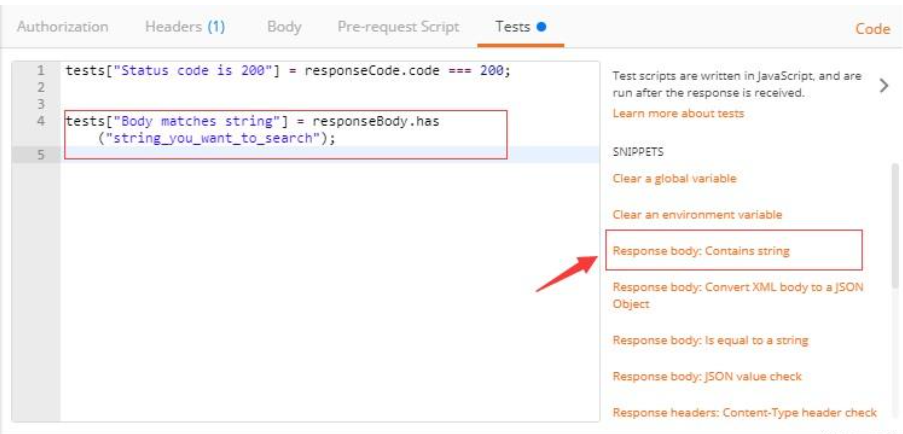
Task: Click responseCode.code in line 1
Action: (372, 71)
